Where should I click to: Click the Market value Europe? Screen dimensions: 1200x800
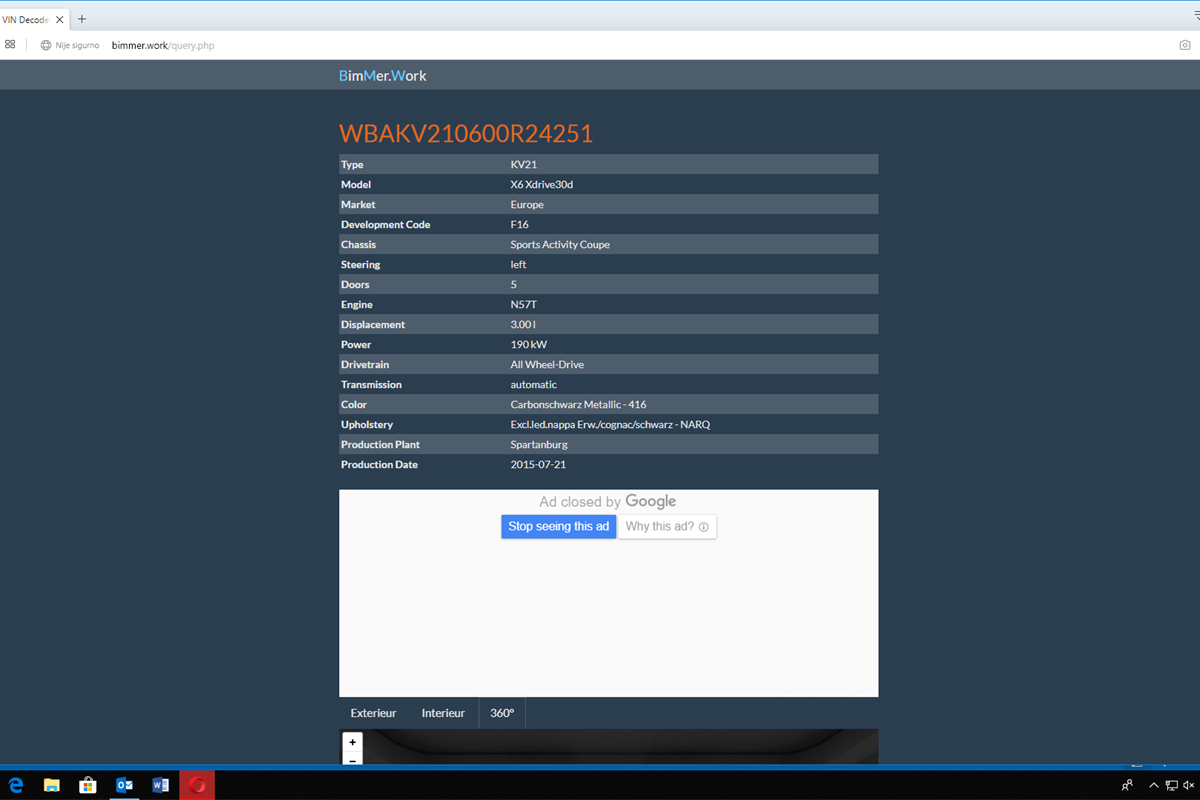tap(527, 205)
